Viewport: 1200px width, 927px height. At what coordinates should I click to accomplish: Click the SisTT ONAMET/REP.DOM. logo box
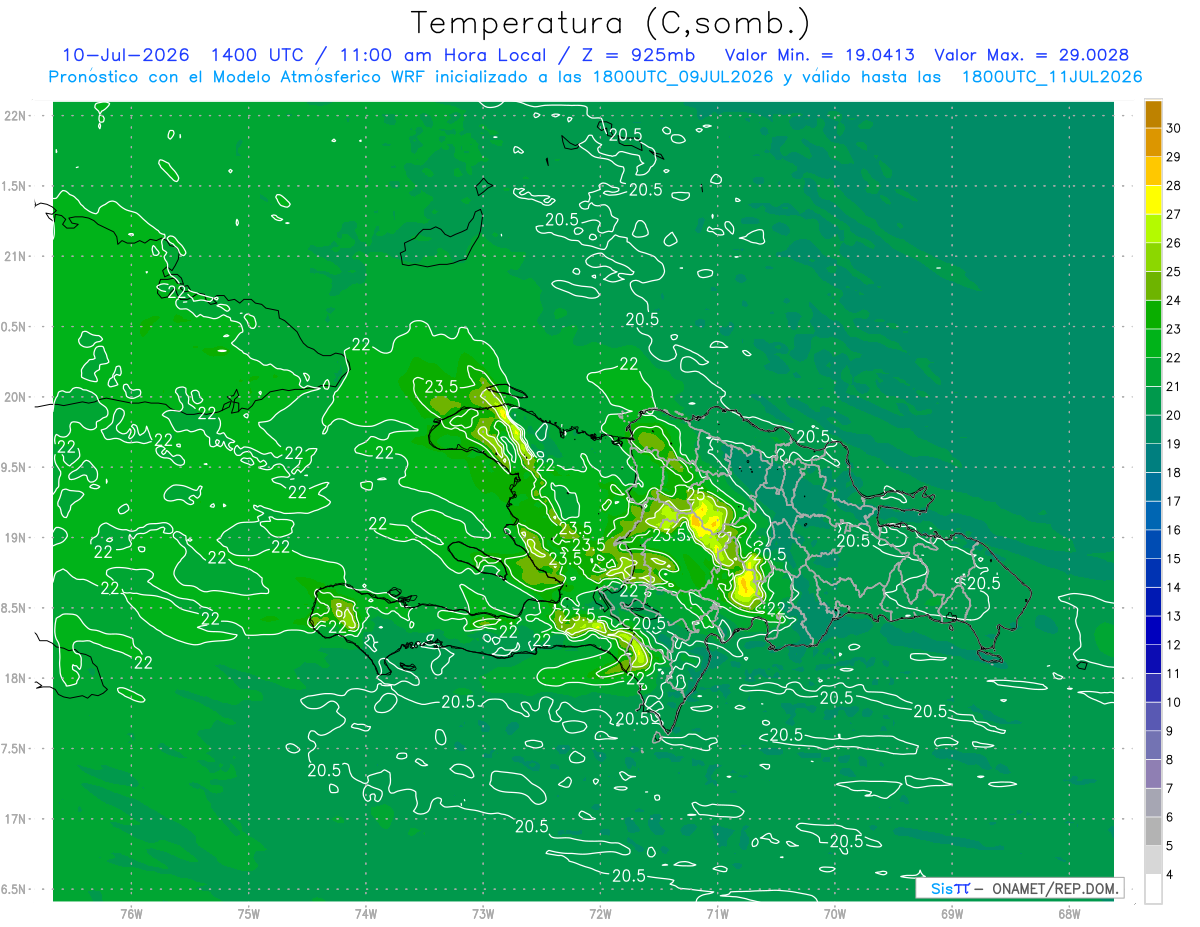(1019, 888)
